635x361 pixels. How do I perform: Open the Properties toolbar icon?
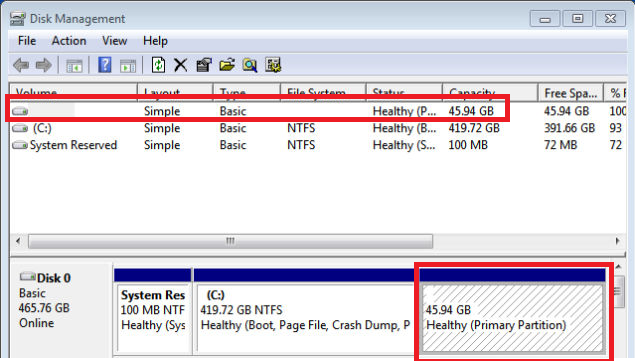tap(204, 65)
